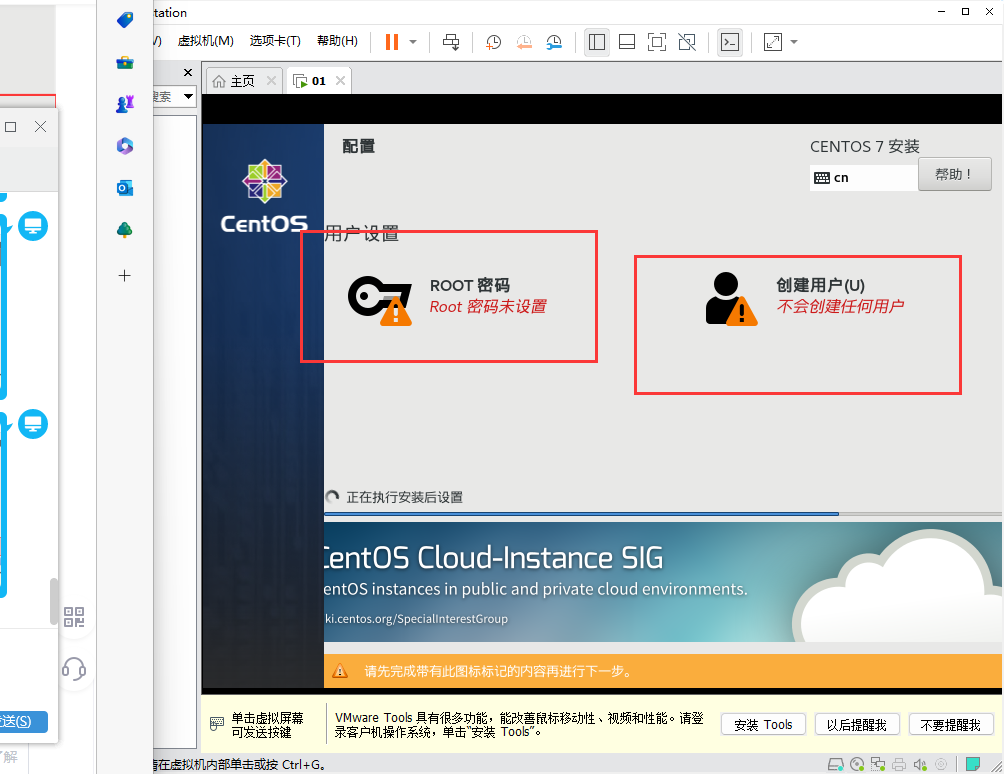Open the Outlook icon in the sidebar
Screen dimensions: 1004x774
125,188
